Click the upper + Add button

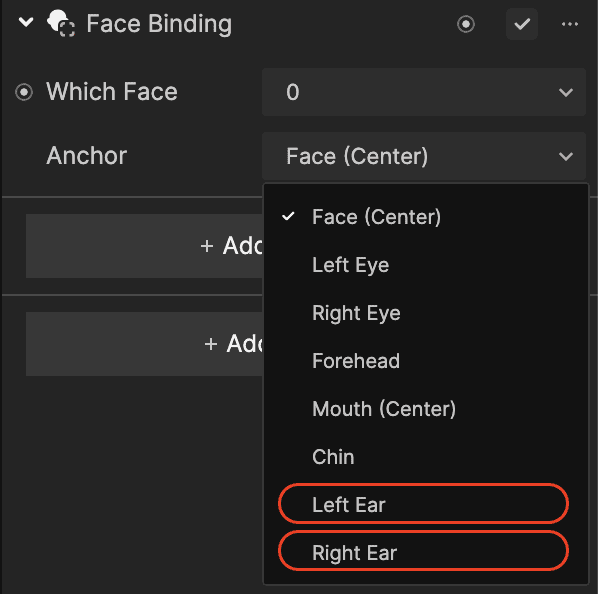point(145,246)
